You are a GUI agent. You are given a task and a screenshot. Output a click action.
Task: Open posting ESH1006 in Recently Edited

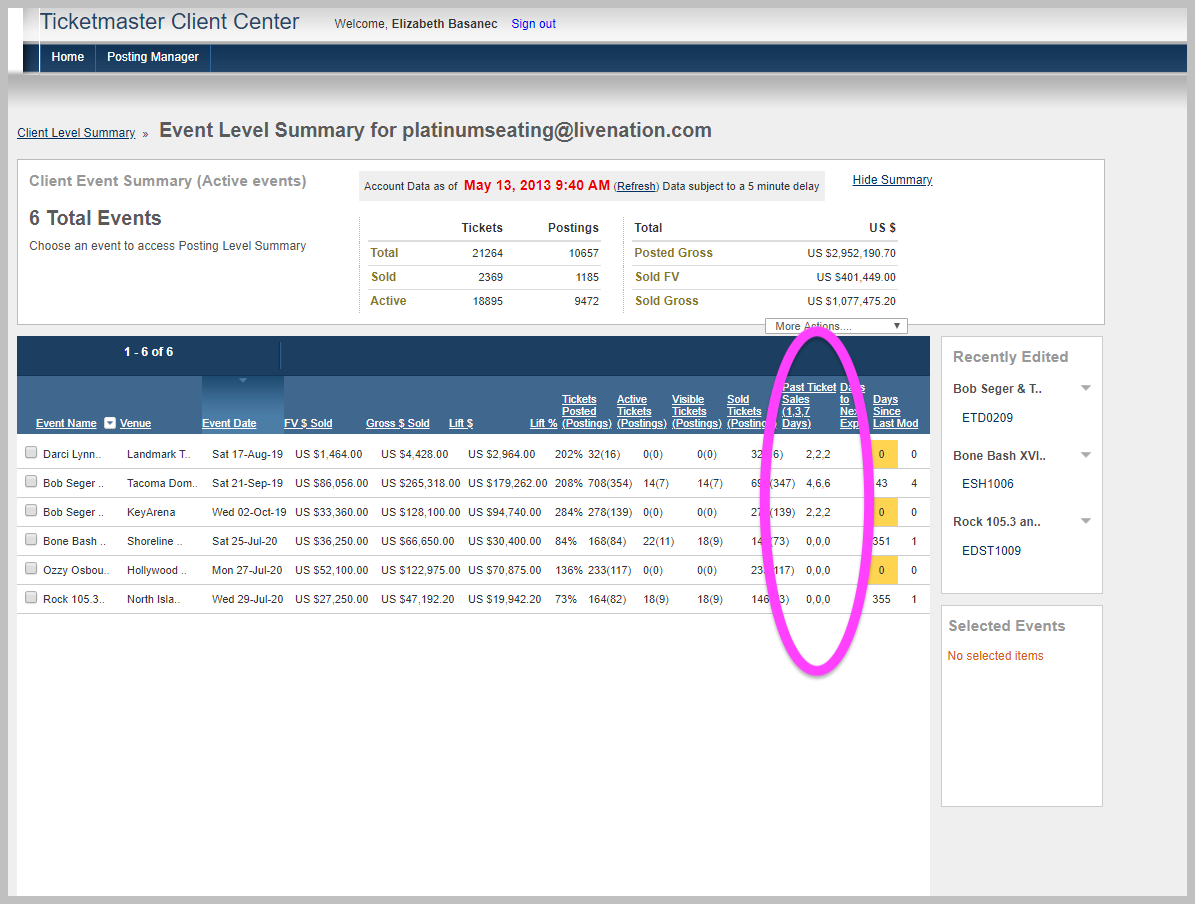(988, 484)
